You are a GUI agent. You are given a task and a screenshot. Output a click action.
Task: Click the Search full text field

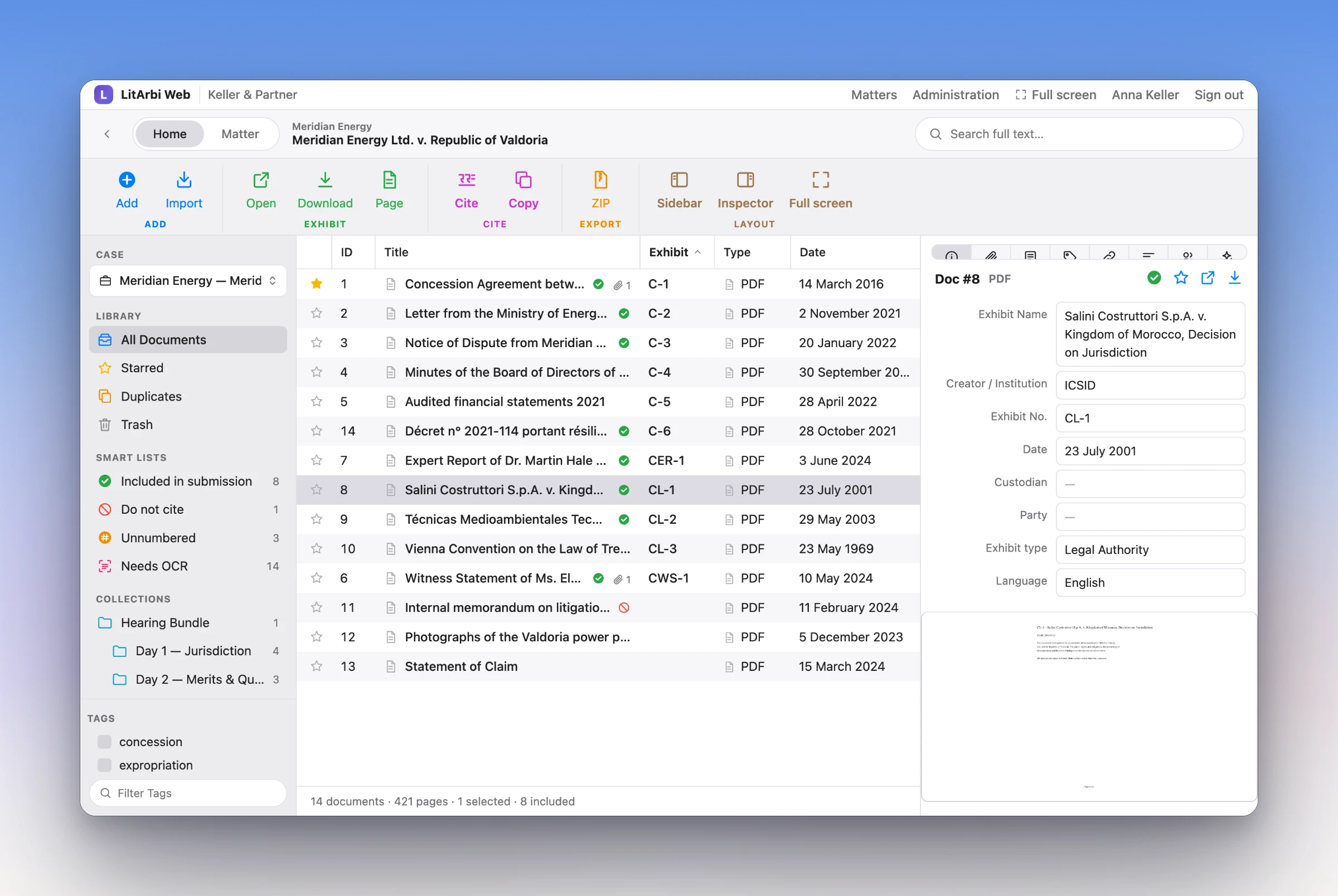(x=1079, y=134)
